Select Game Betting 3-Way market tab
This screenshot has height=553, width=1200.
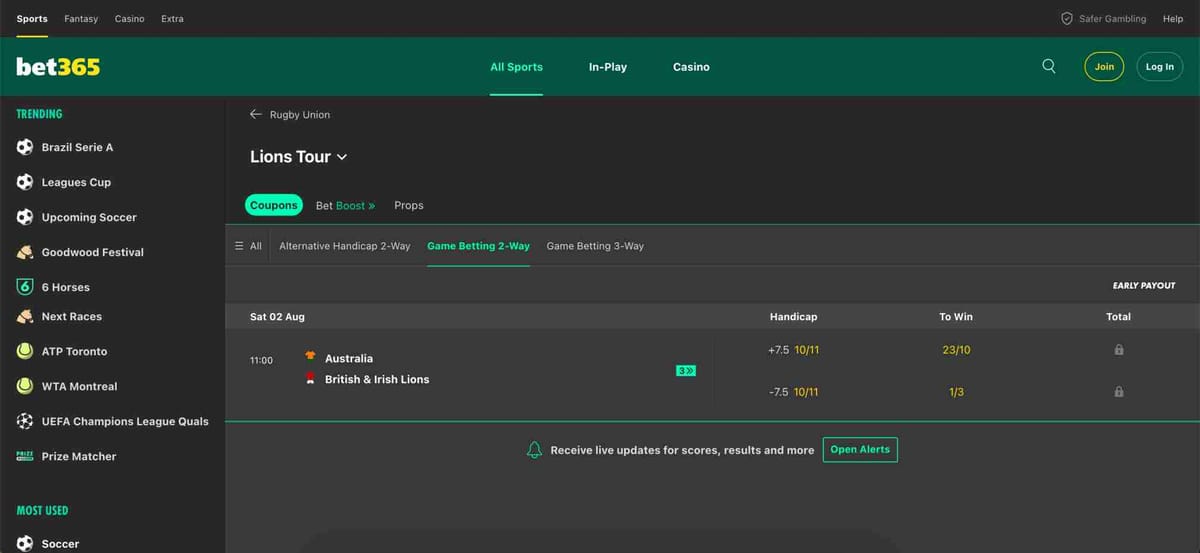(x=595, y=246)
